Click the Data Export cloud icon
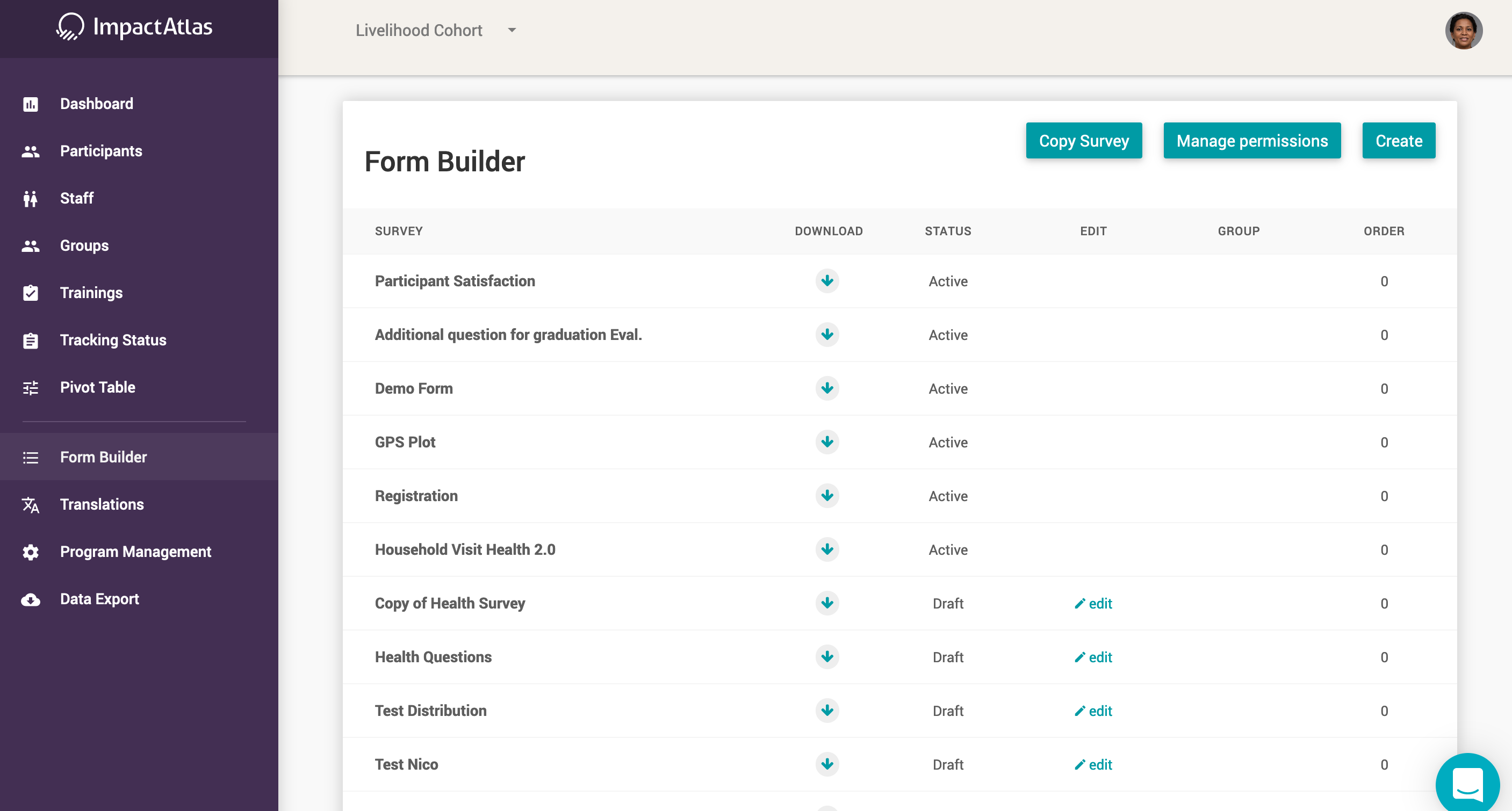Image resolution: width=1512 pixels, height=811 pixels. 31,599
